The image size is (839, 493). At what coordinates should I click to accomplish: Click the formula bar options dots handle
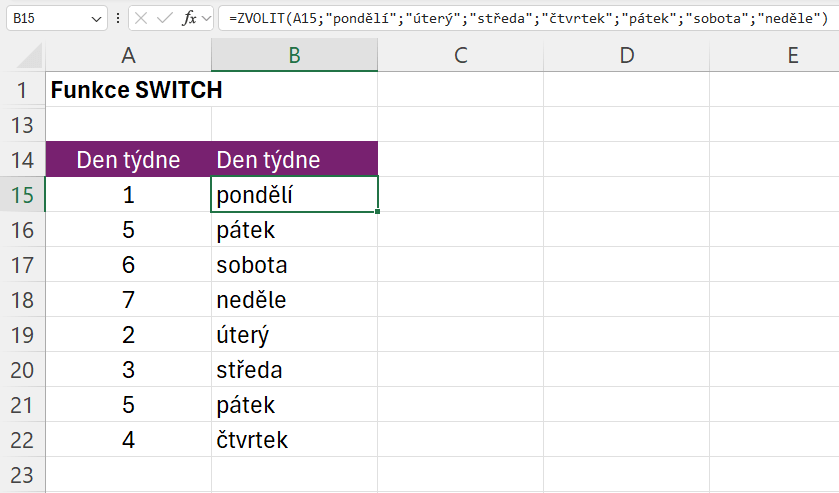(x=119, y=18)
